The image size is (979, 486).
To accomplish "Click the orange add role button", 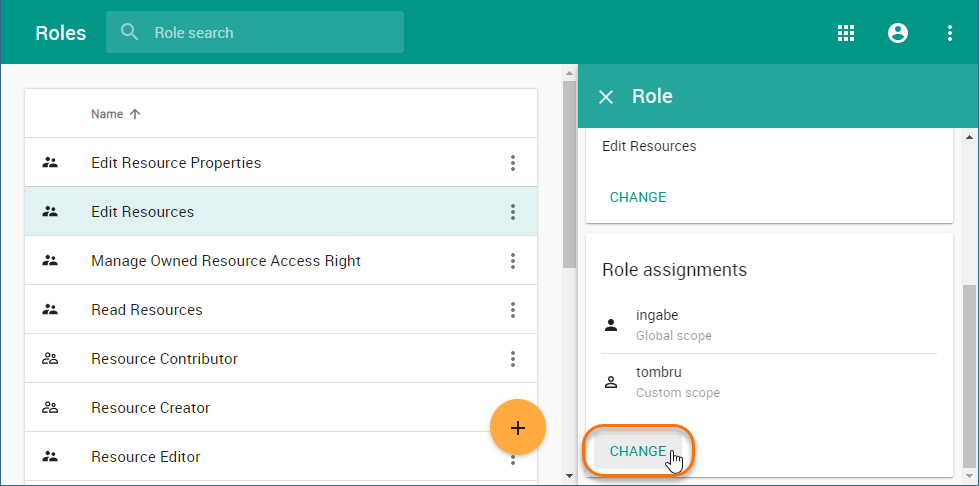I will [518, 428].
